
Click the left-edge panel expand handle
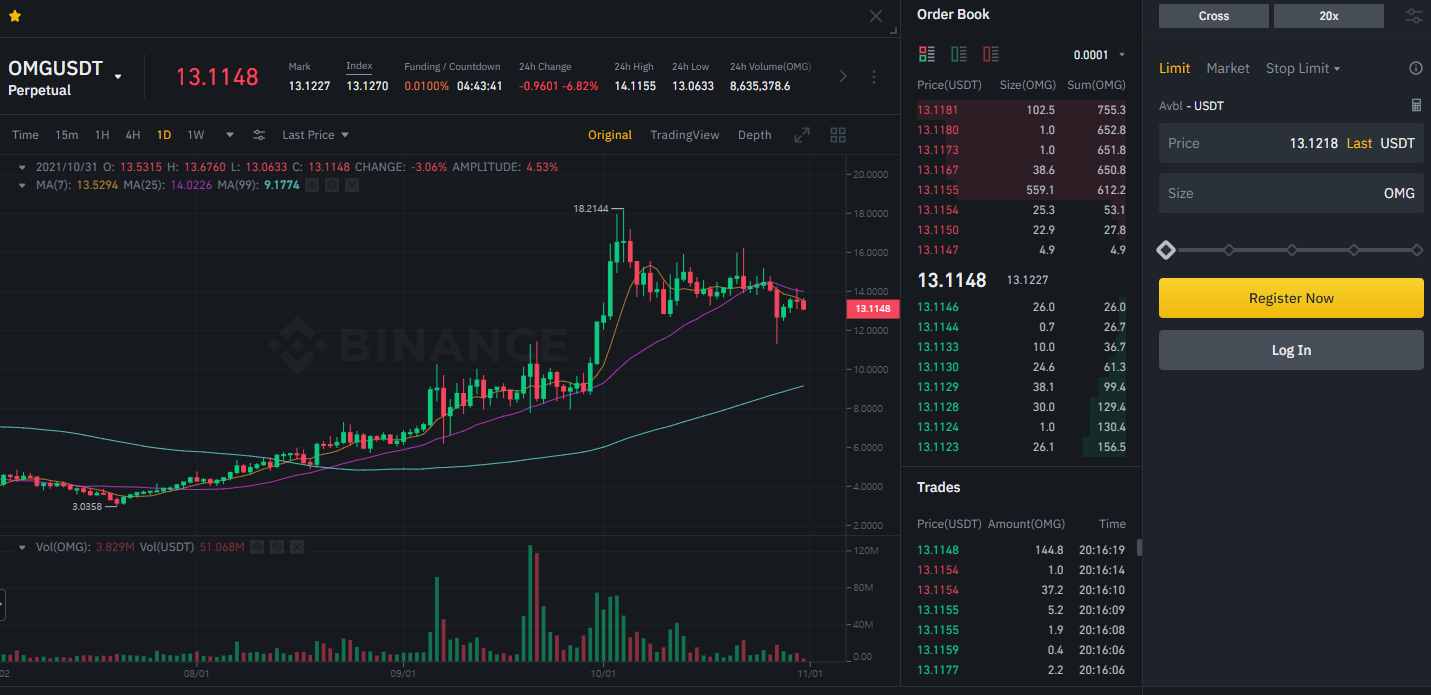tap(2, 605)
